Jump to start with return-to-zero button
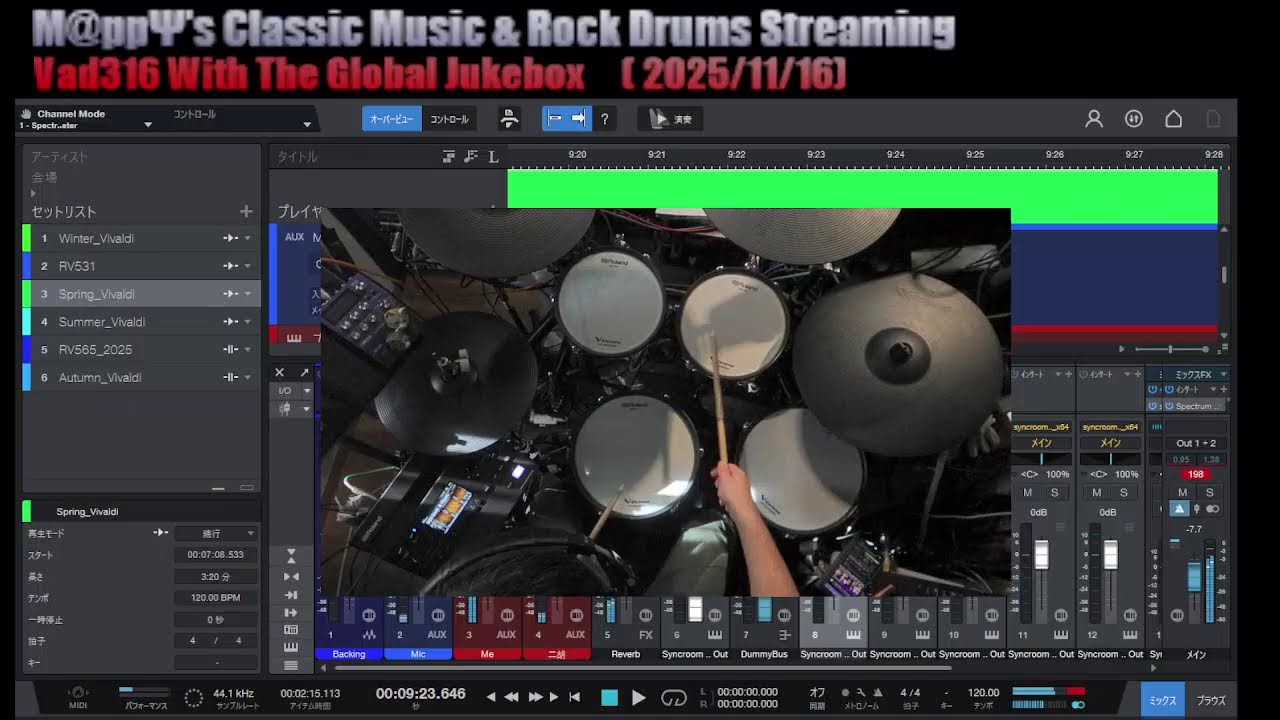Screen dimensions: 1280x720 tap(574, 697)
